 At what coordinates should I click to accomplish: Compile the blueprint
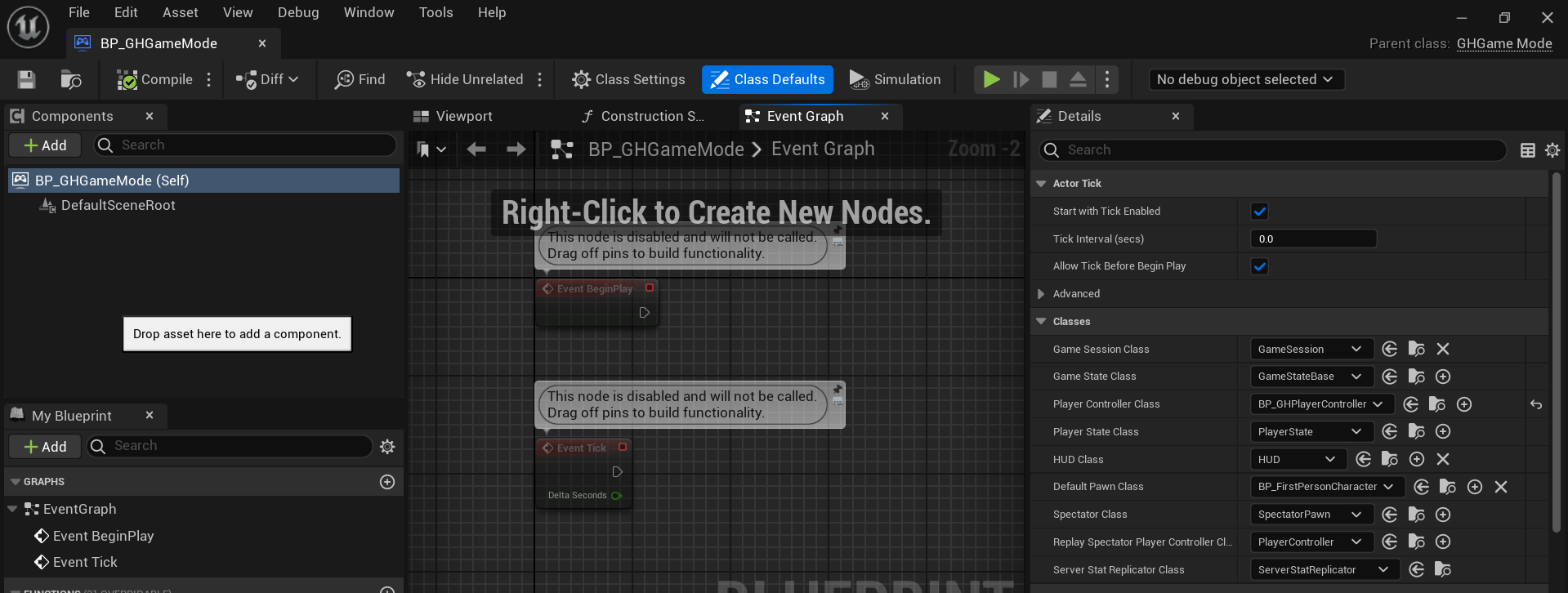(154, 79)
